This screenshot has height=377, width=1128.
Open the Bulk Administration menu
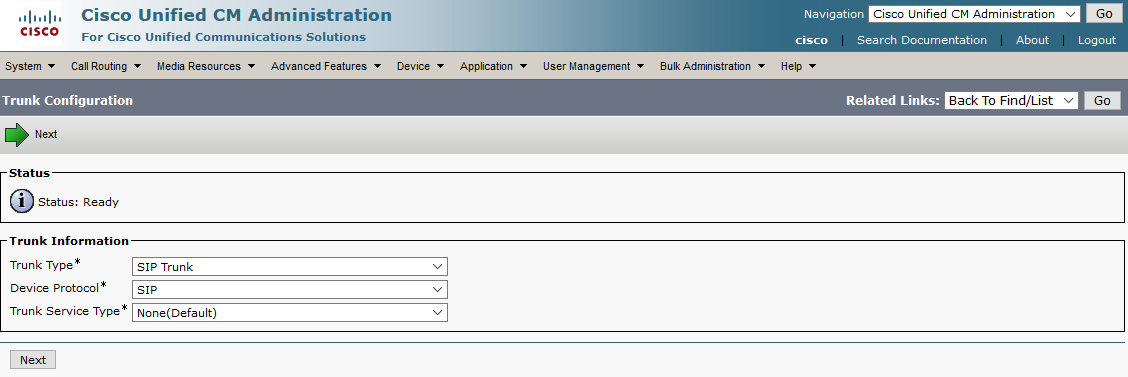[x=712, y=66]
